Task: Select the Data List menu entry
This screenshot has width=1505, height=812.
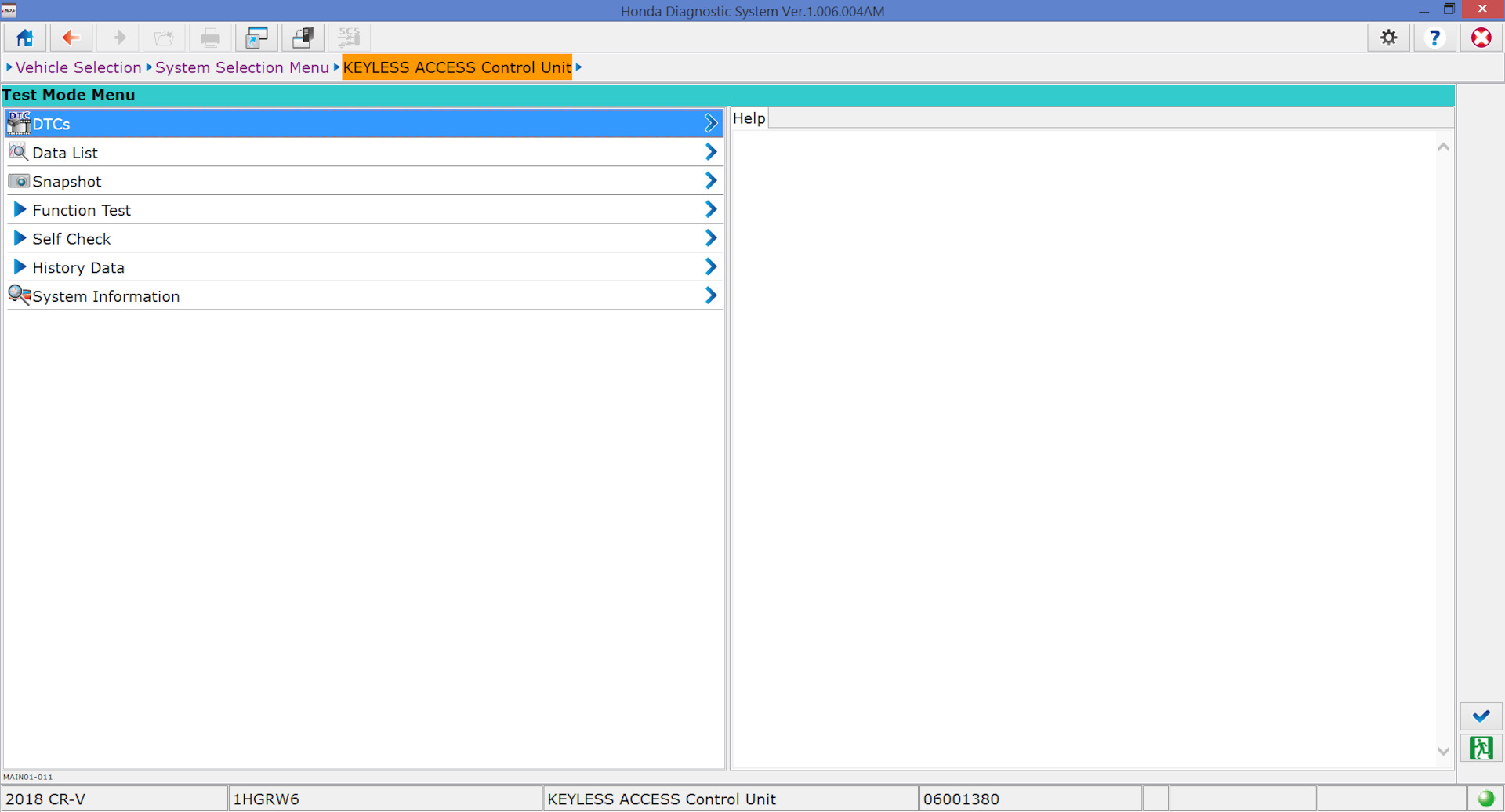Action: [x=364, y=152]
